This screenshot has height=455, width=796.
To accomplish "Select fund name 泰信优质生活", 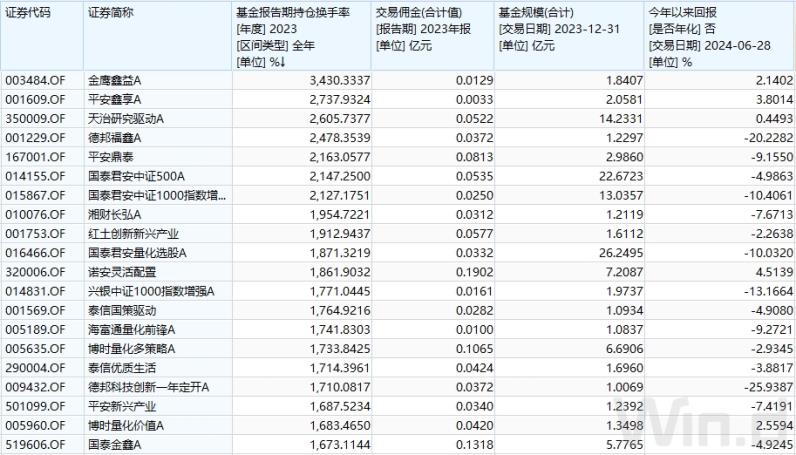I will [122, 368].
